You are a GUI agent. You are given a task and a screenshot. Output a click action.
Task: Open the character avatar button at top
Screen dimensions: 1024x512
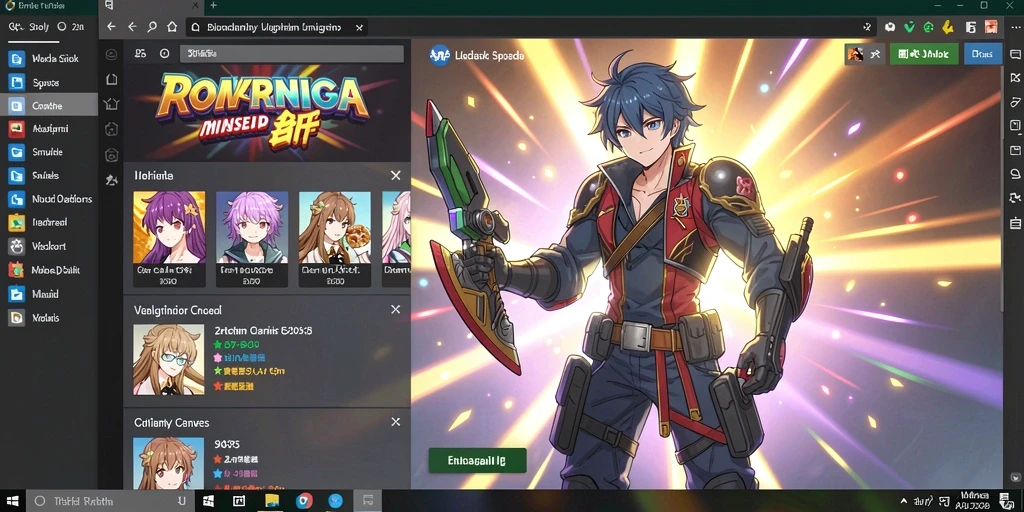(x=855, y=54)
